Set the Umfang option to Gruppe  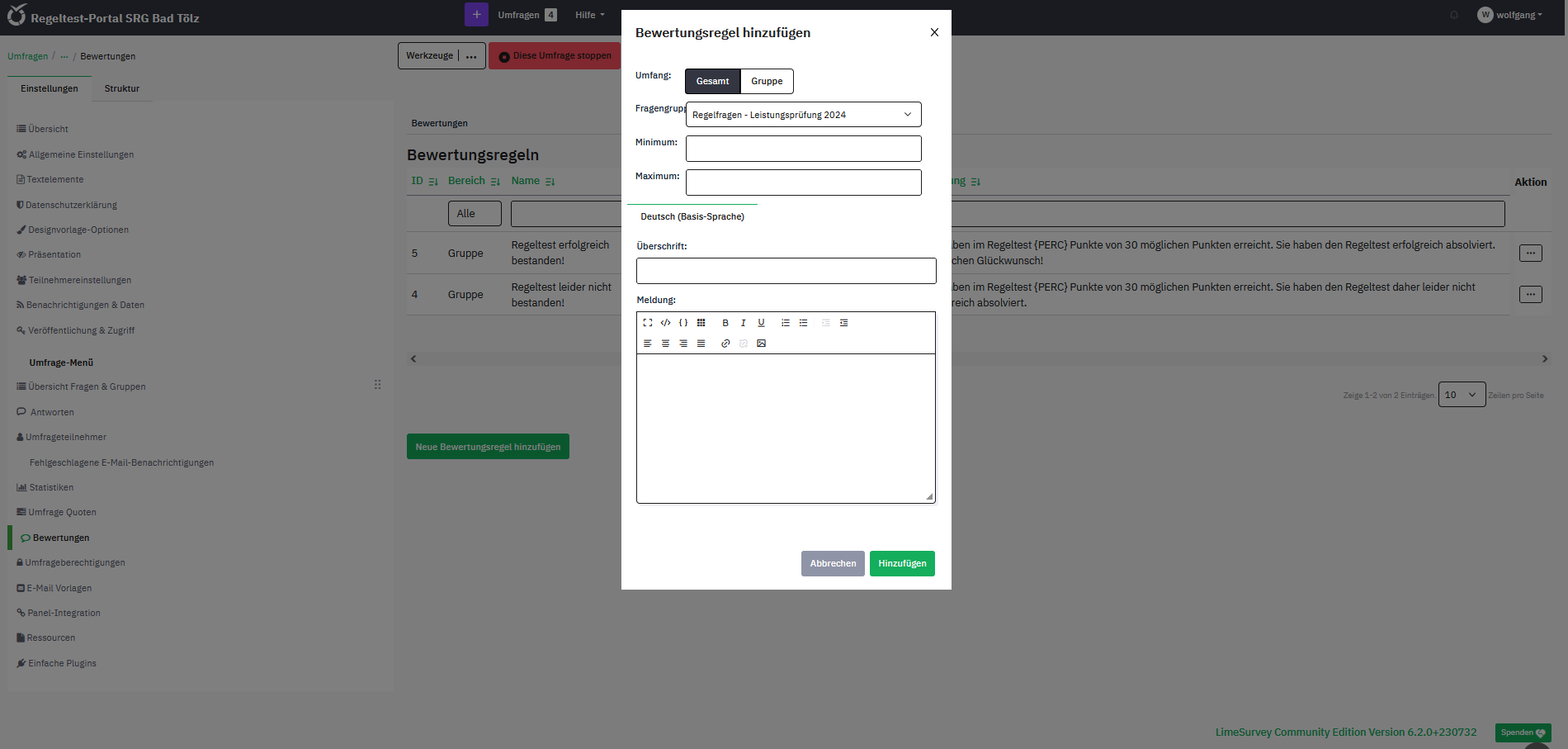(767, 81)
